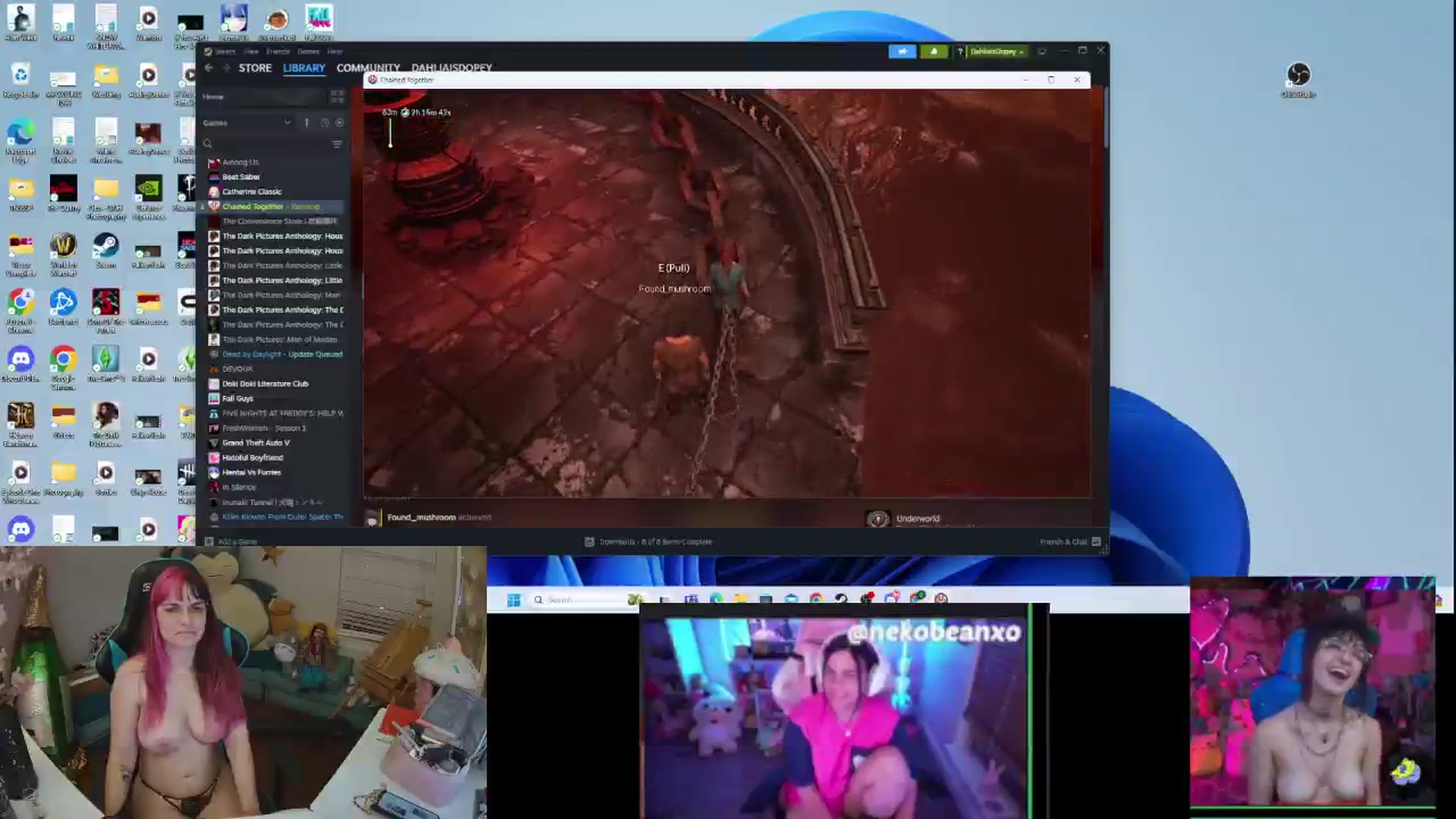Click the library Home button
1456x819 pixels.
213,97
